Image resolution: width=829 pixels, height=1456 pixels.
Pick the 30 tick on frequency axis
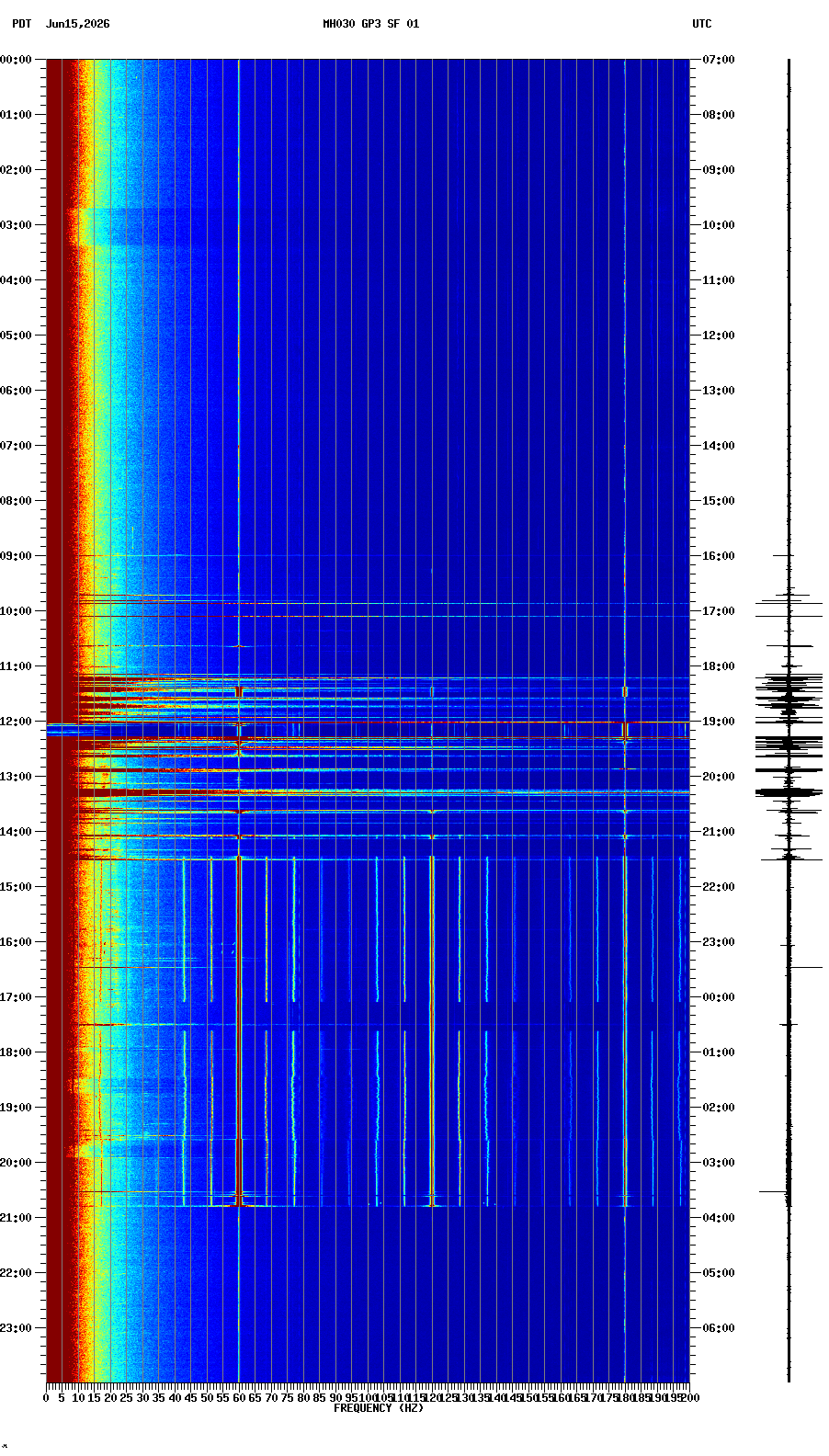(142, 1398)
